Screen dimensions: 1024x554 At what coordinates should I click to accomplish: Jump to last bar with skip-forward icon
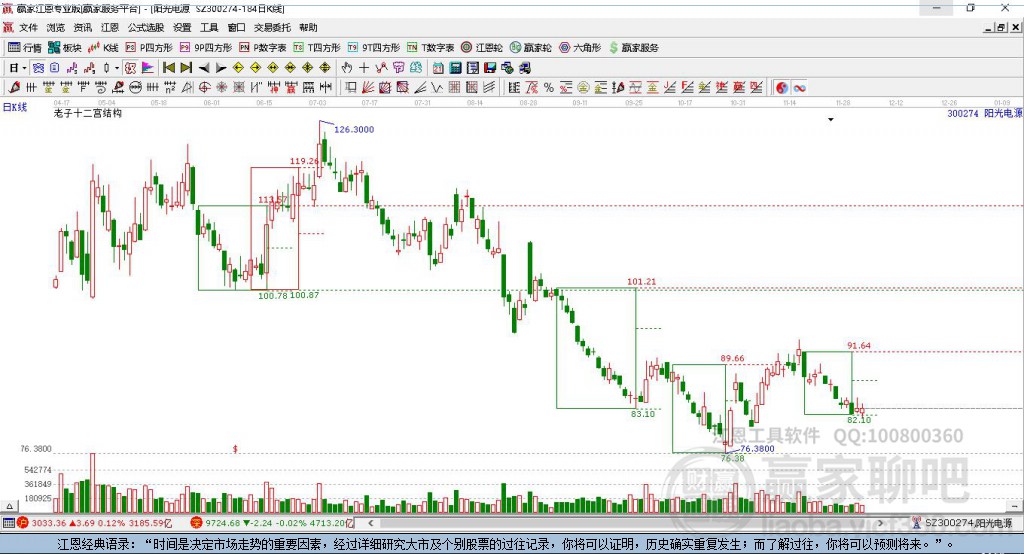(x=186, y=68)
